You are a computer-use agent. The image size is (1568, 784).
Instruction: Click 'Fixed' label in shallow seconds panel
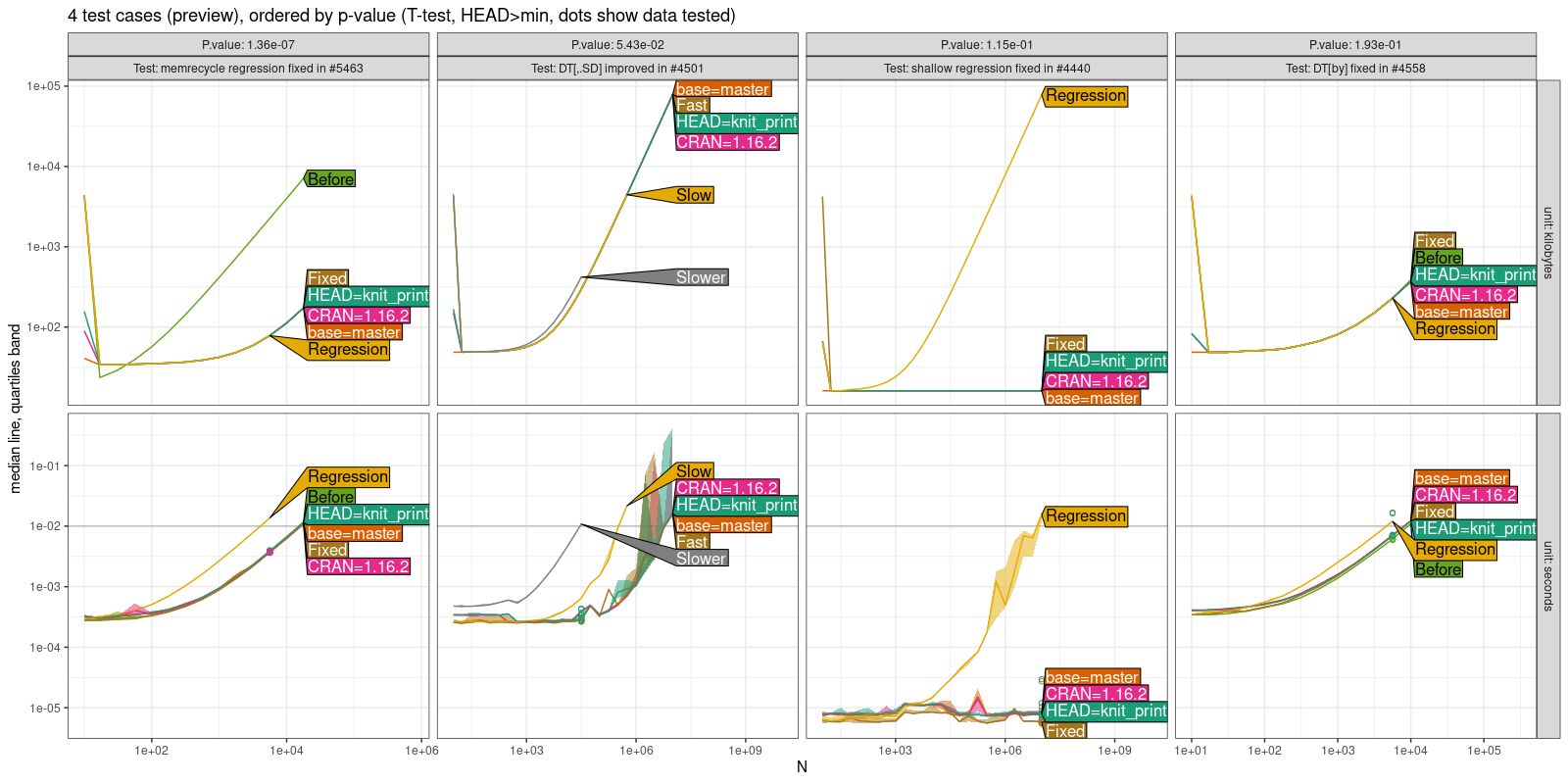1065,731
